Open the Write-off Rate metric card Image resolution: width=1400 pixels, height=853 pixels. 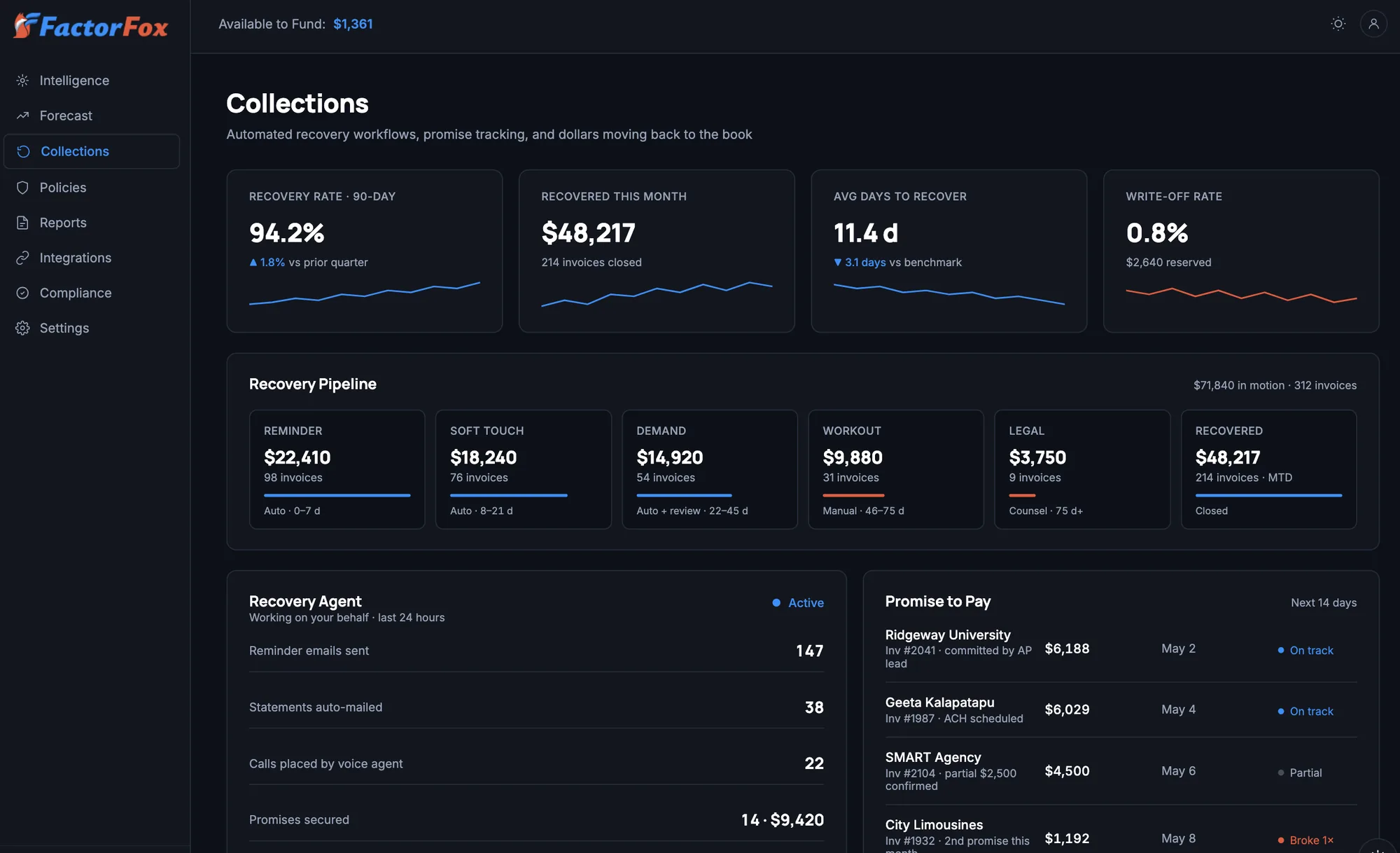pyautogui.click(x=1241, y=251)
